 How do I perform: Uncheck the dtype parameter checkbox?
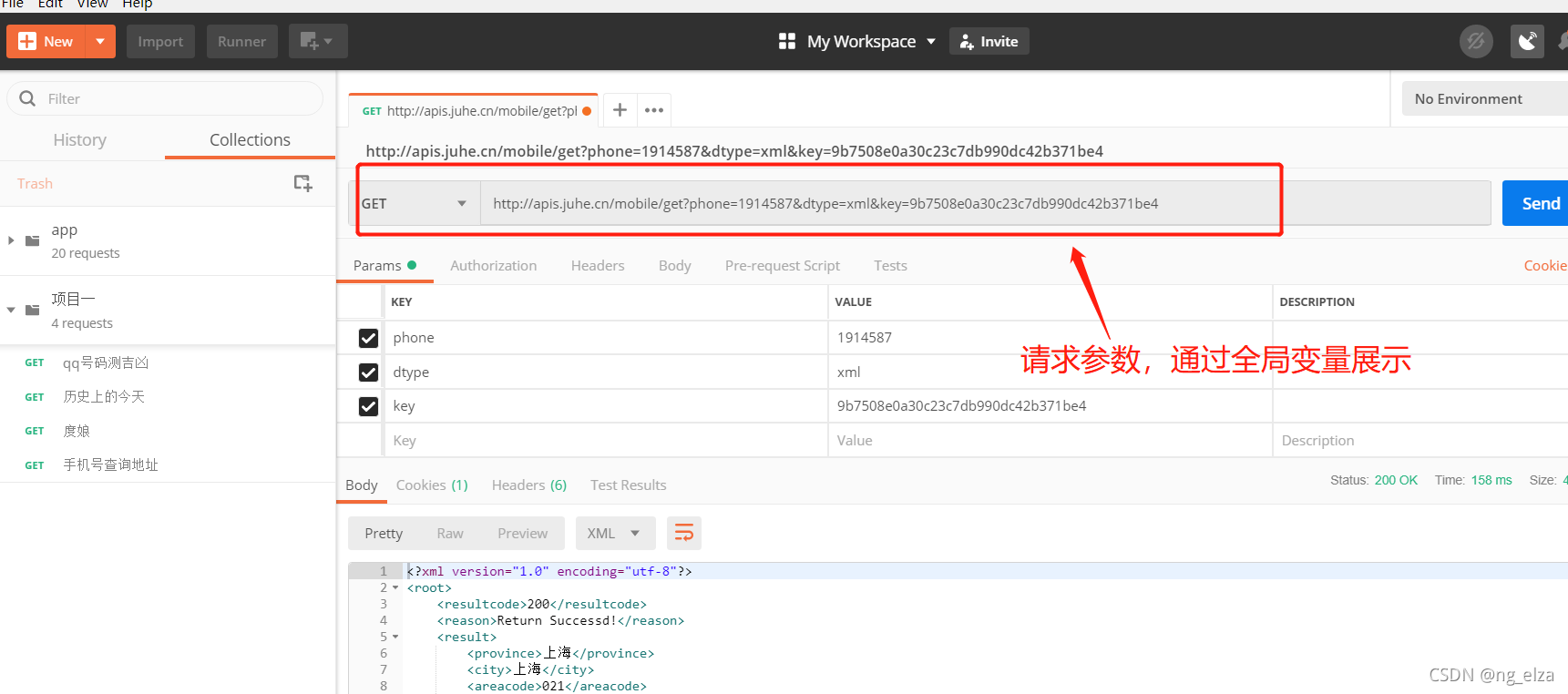pyautogui.click(x=368, y=373)
